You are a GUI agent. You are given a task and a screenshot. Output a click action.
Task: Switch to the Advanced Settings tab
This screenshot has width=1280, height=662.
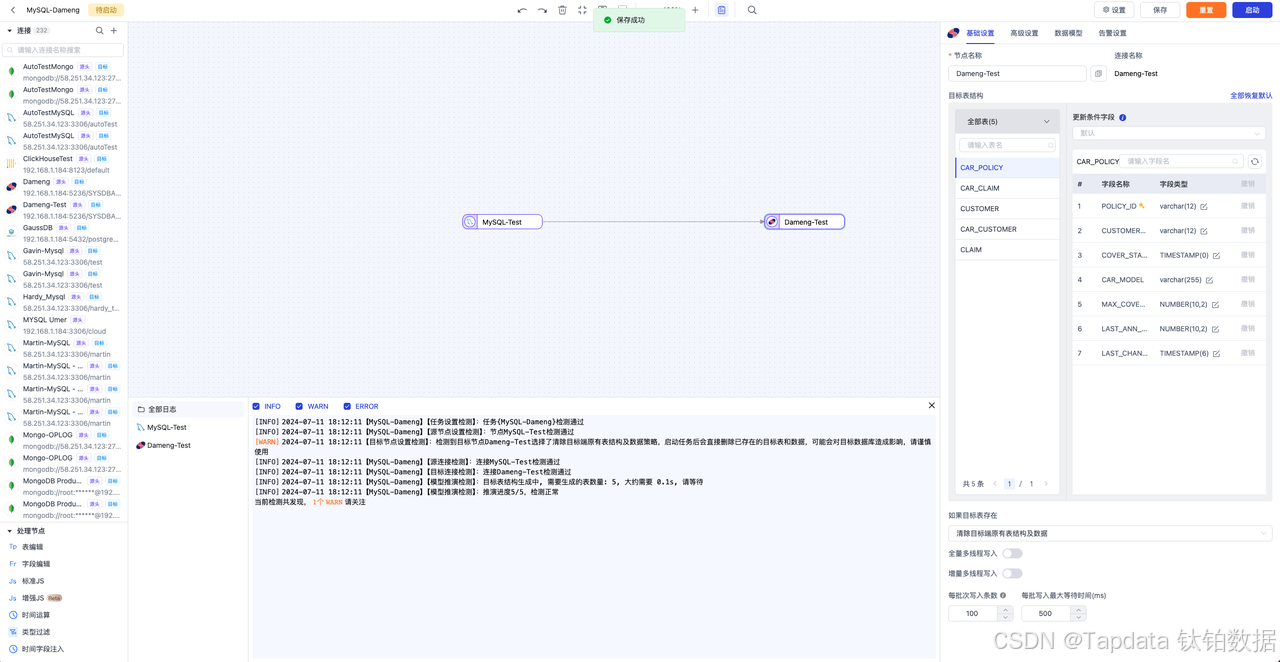1024,33
